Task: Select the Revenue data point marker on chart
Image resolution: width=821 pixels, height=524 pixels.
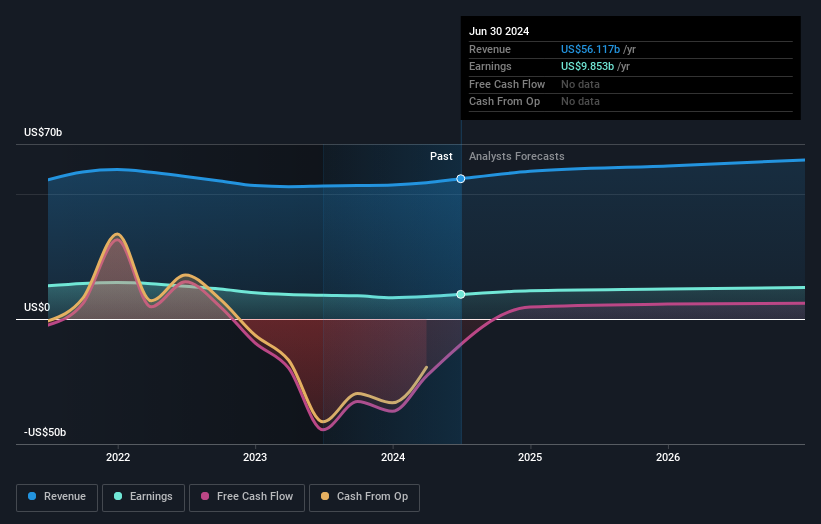Action: click(x=461, y=179)
